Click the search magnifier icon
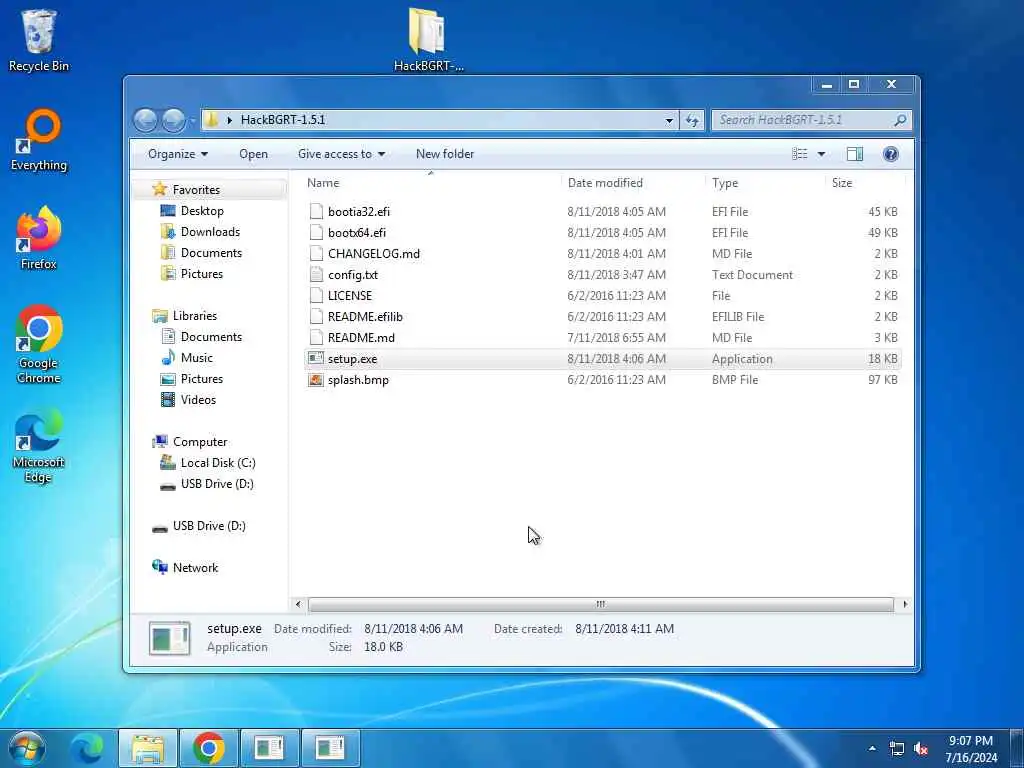The image size is (1024, 768). (x=900, y=120)
